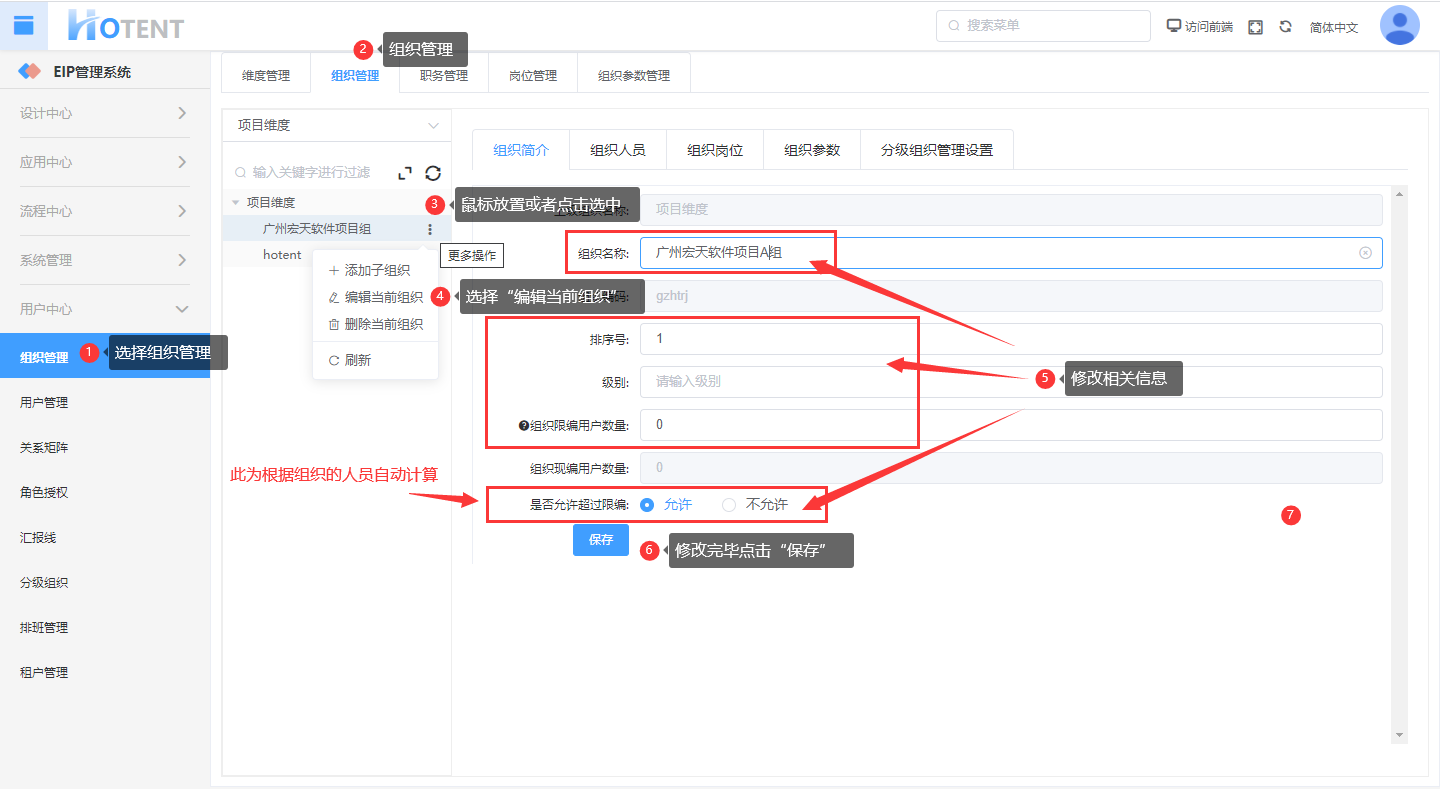
Task: Select the hotent tree node
Action: [282, 255]
